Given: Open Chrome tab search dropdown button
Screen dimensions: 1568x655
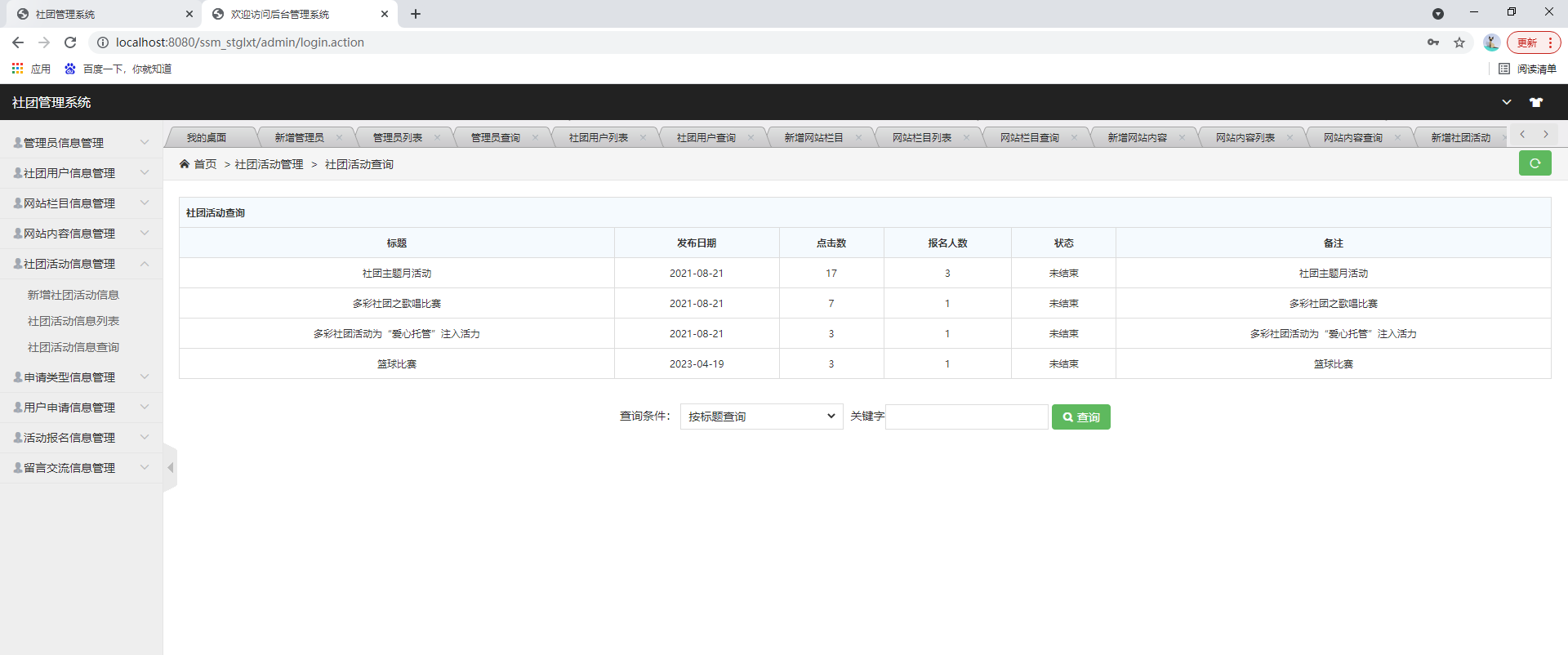Looking at the screenshot, I should coord(1438,14).
